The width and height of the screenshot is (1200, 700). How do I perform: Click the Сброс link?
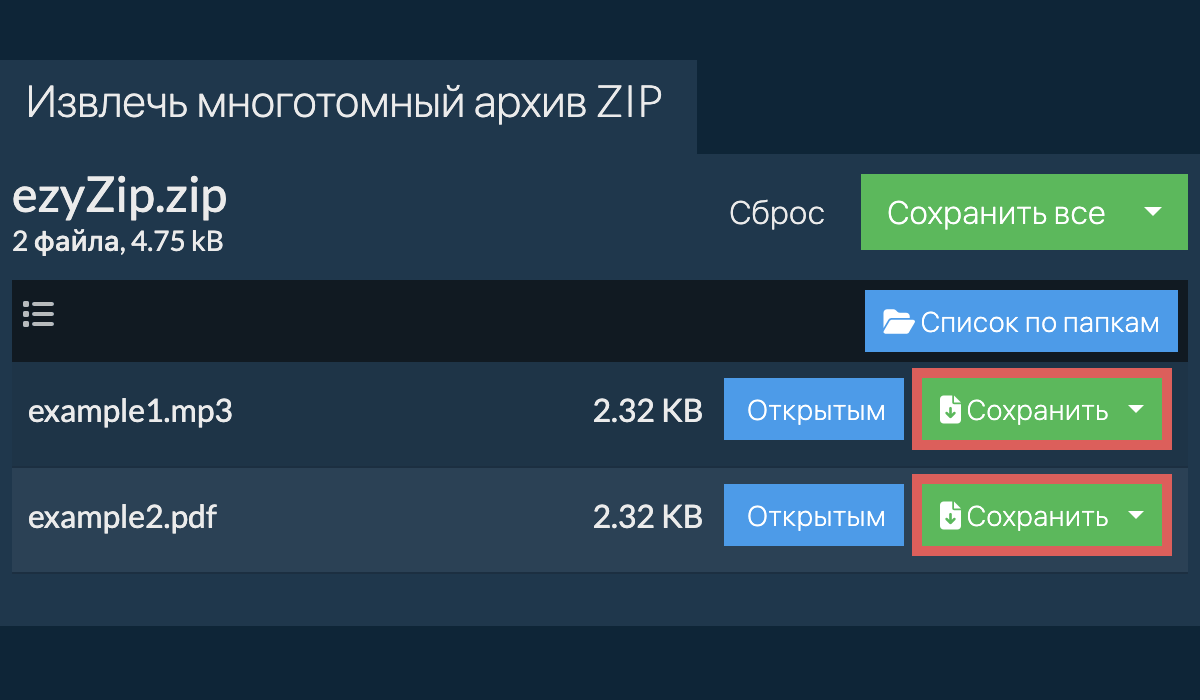(777, 213)
